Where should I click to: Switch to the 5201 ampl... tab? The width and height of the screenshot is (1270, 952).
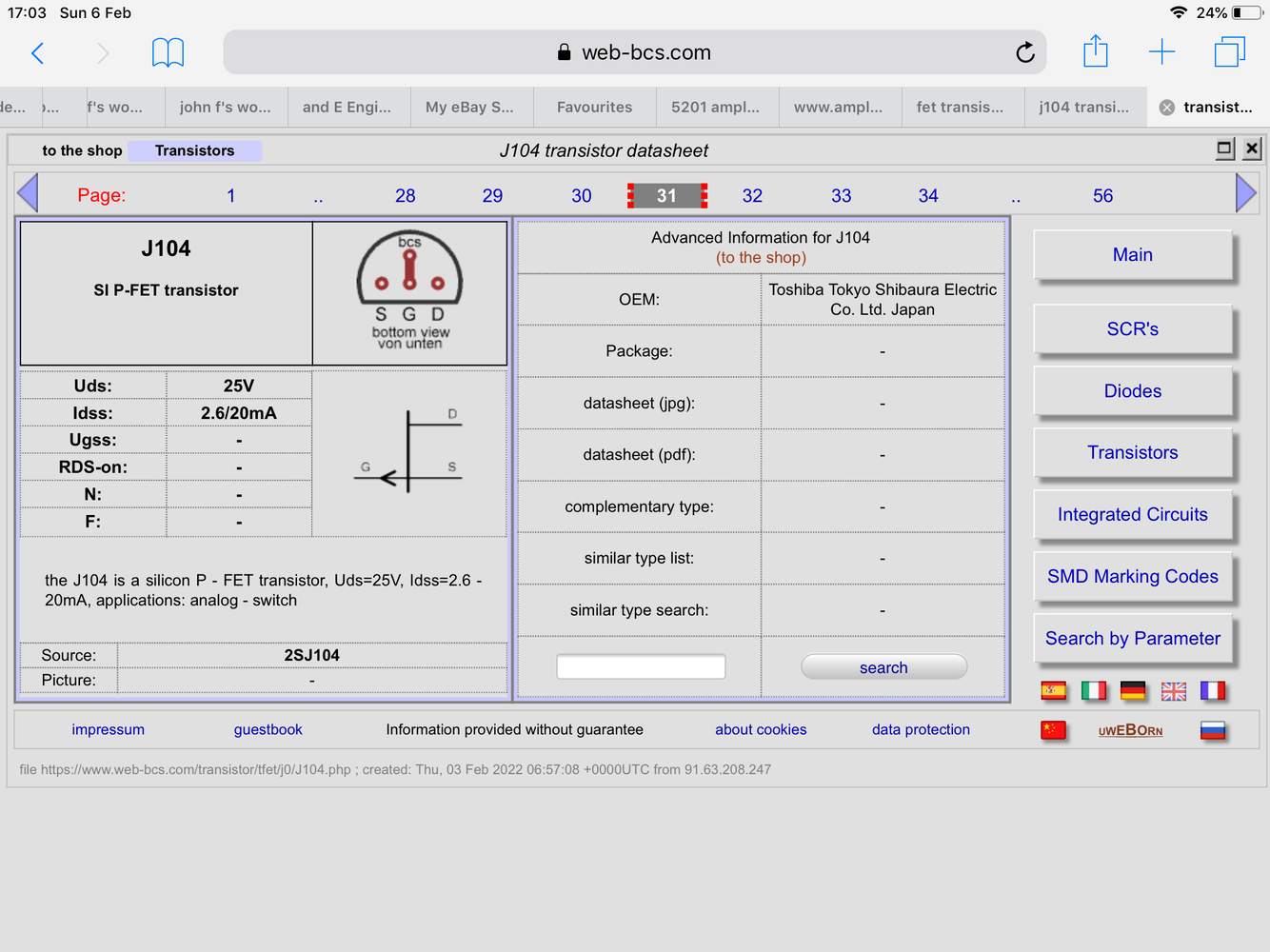click(716, 107)
